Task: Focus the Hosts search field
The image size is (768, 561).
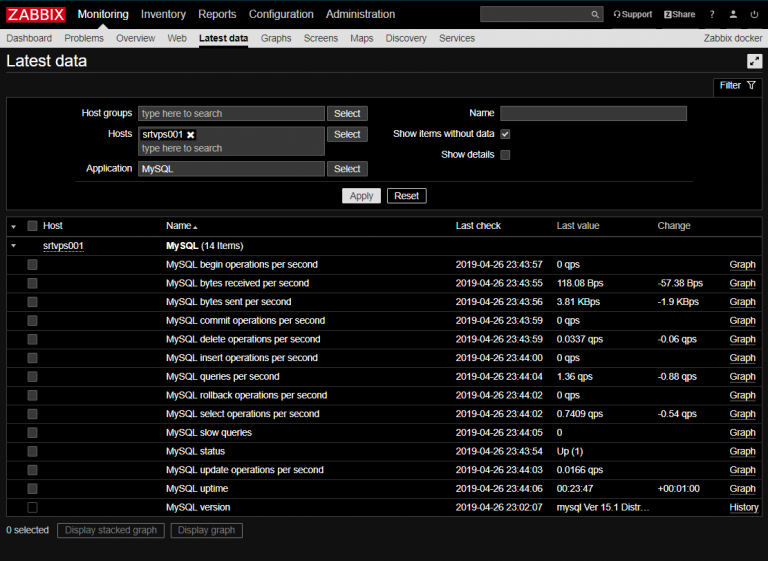Action: (x=231, y=148)
